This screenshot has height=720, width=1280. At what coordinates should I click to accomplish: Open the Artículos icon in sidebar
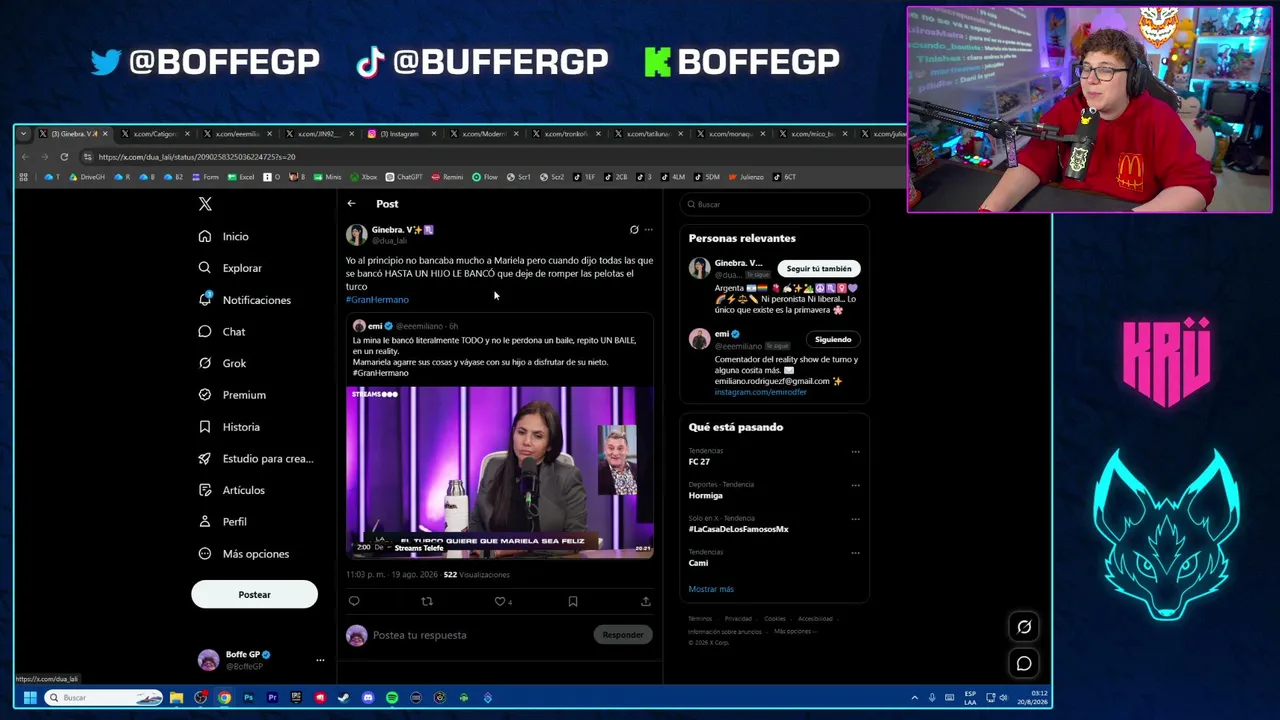tap(205, 490)
